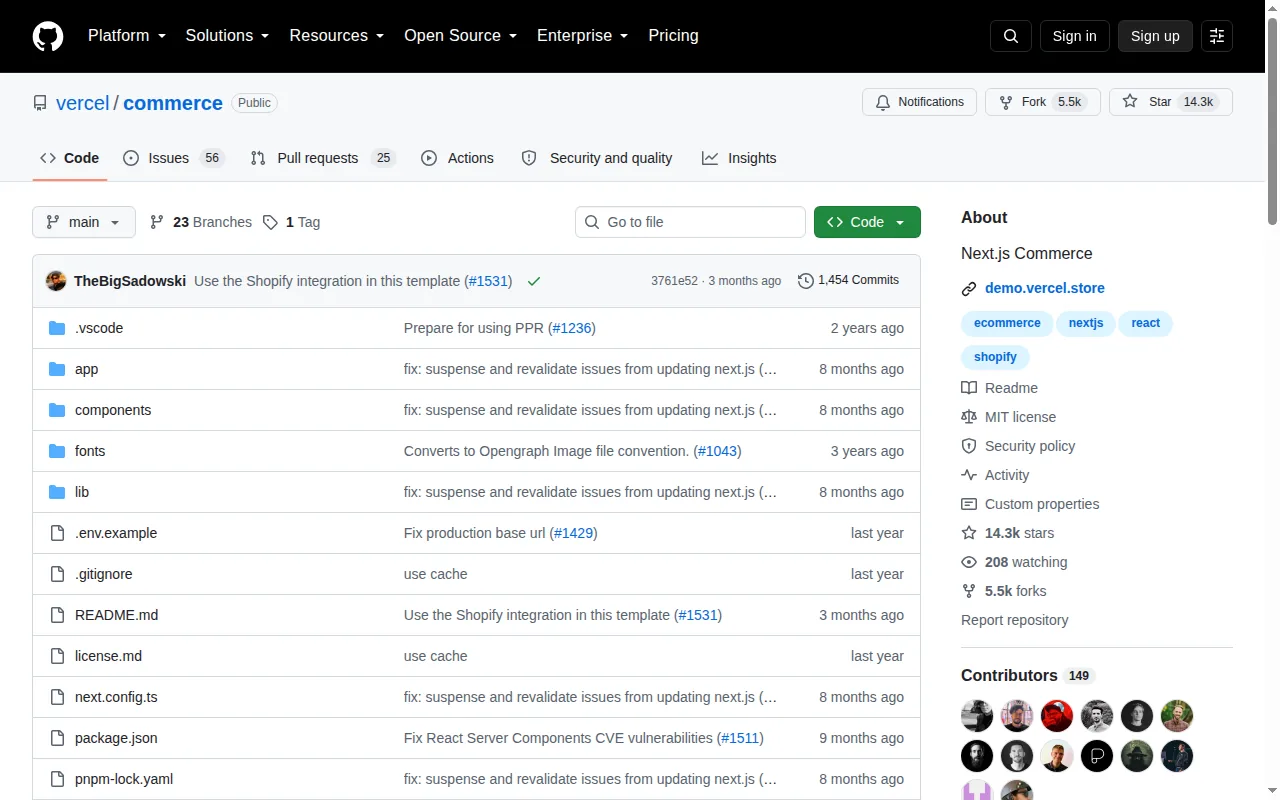This screenshot has width=1280, height=800.
Task: Open the lib folder
Action: click(82, 492)
